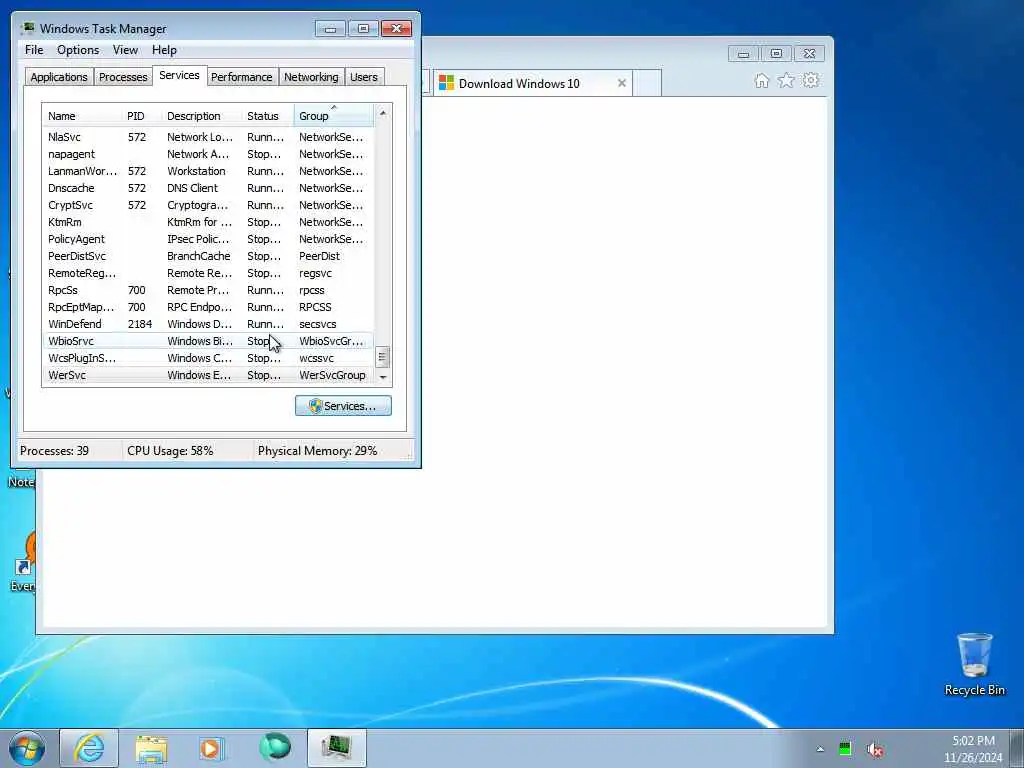Viewport: 1024px width, 768px height.
Task: Click the Services... button
Action: click(343, 406)
